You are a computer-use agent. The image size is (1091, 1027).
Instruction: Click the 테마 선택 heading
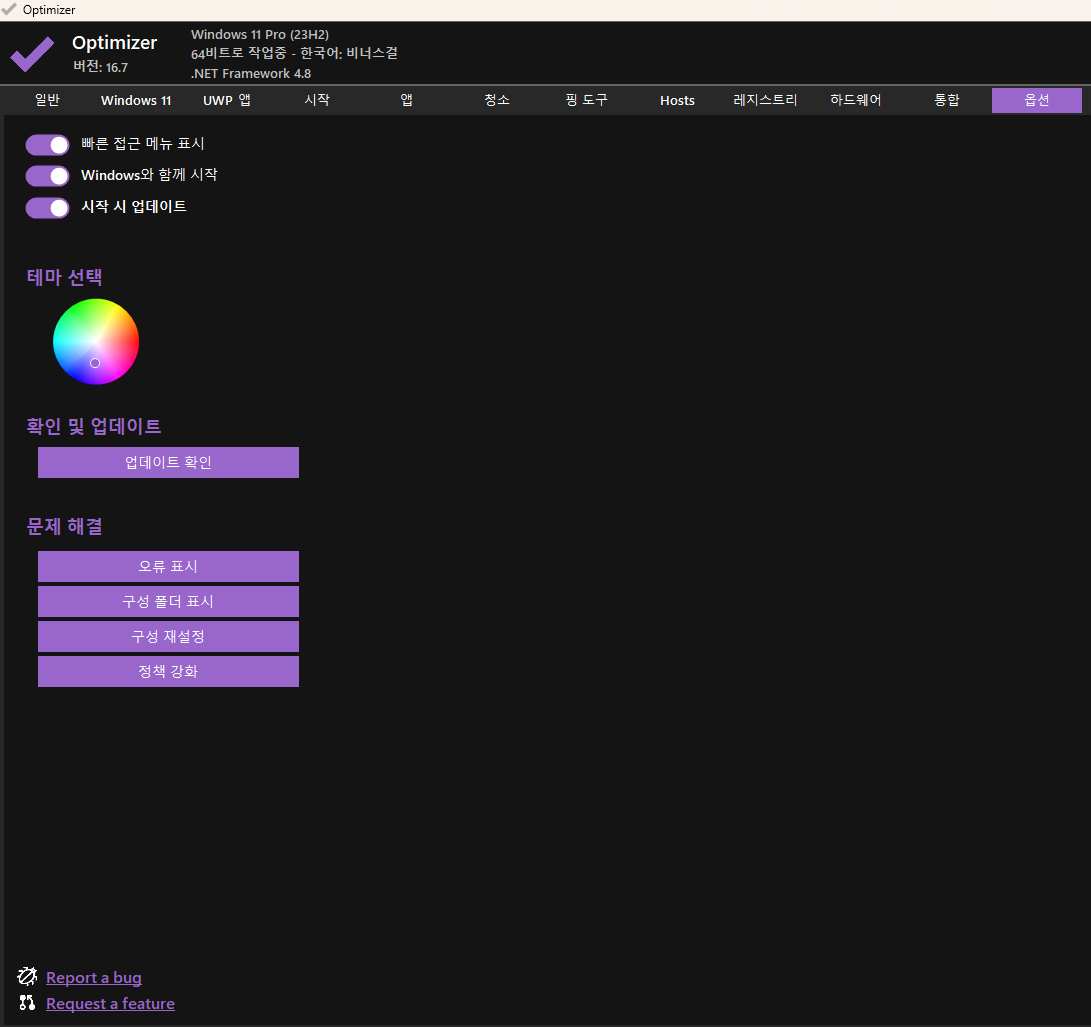pyautogui.click(x=65, y=277)
